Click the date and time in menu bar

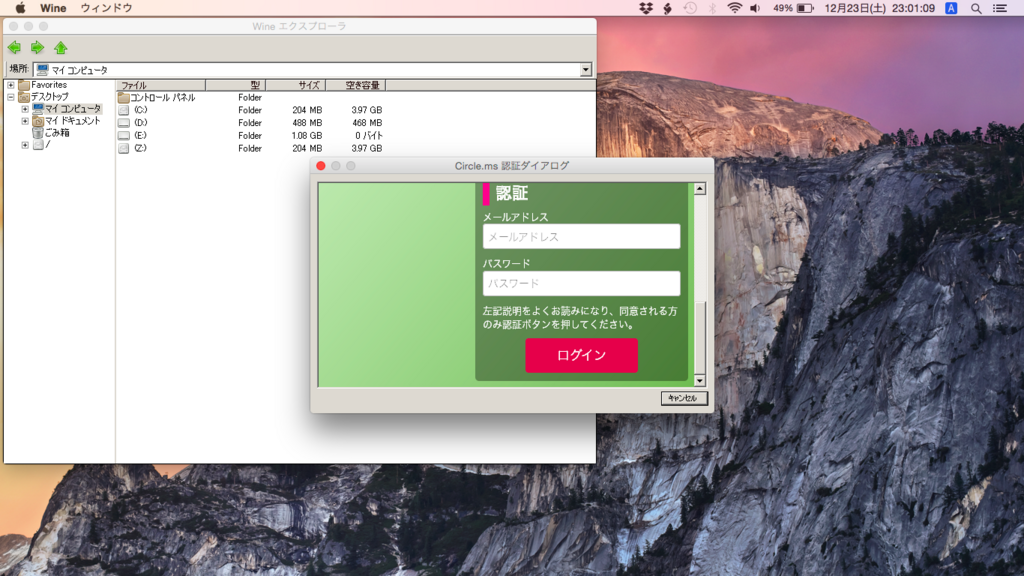880,8
